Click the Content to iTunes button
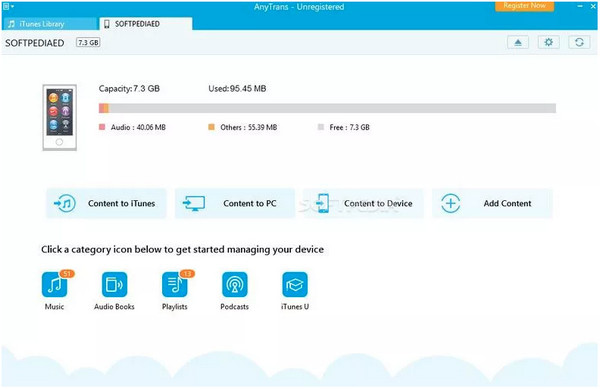Screen dimensions: 600x389 coord(106,203)
